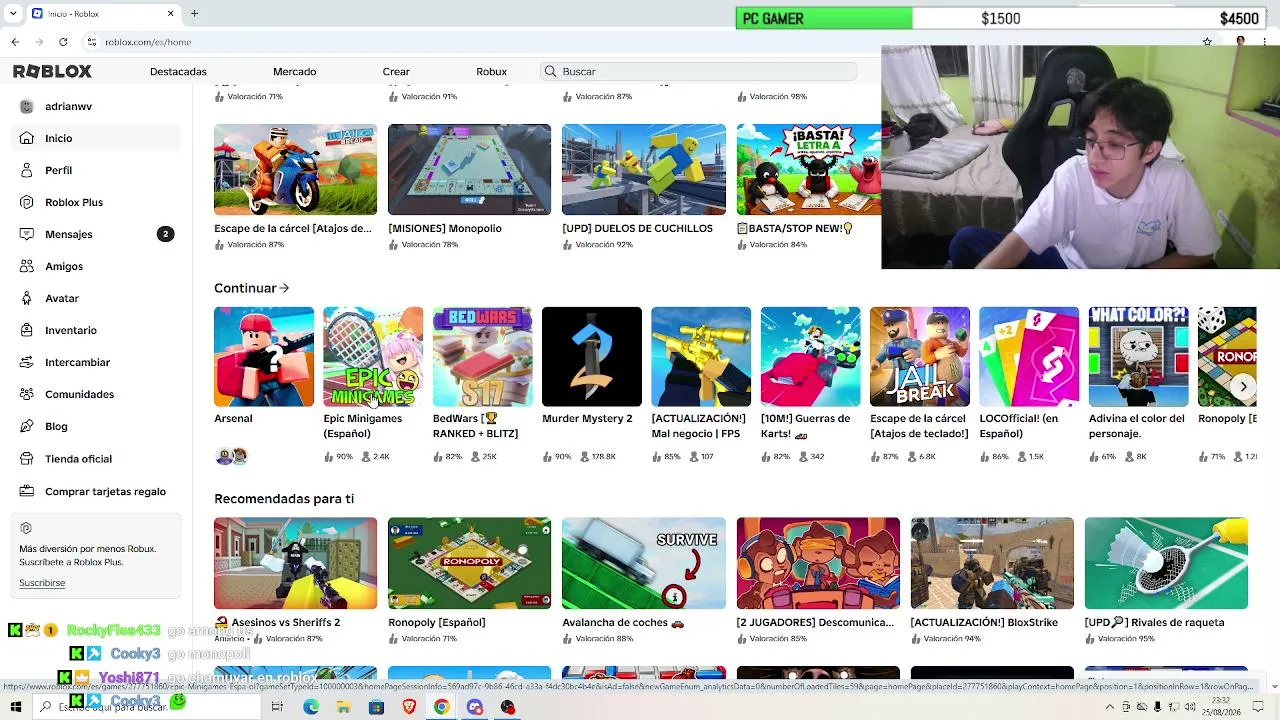Open the BedWars game thumbnail
The width and height of the screenshot is (1280, 720).
click(482, 357)
